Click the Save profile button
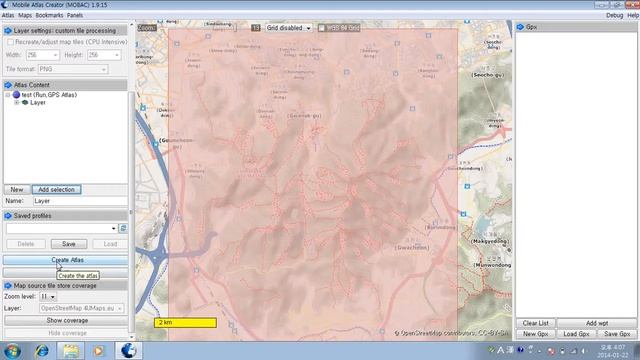The width and height of the screenshot is (640, 360). tap(69, 244)
